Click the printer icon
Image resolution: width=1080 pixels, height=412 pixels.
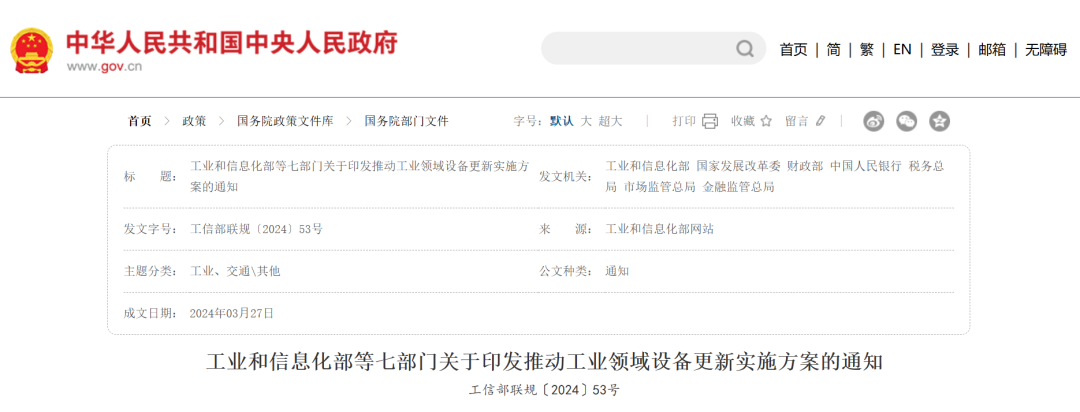click(x=710, y=121)
